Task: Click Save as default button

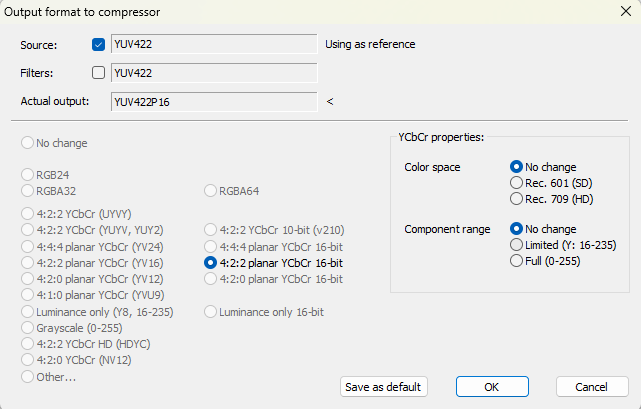Action: [x=384, y=386]
